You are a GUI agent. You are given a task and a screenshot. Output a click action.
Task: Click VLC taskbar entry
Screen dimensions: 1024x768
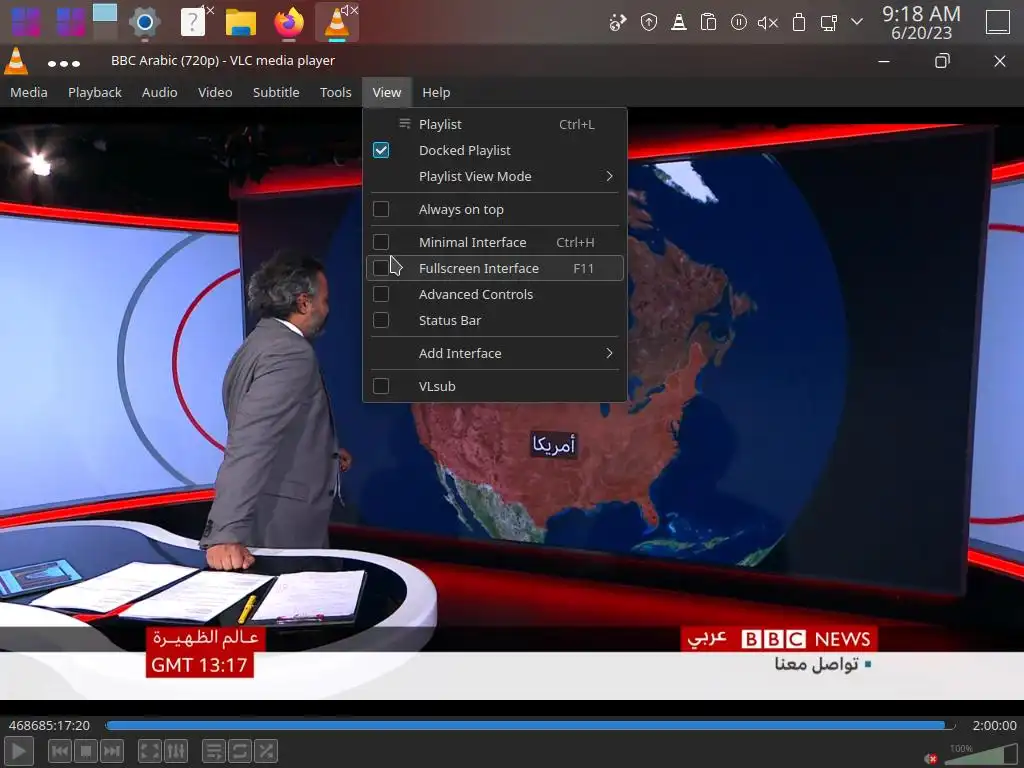click(337, 22)
